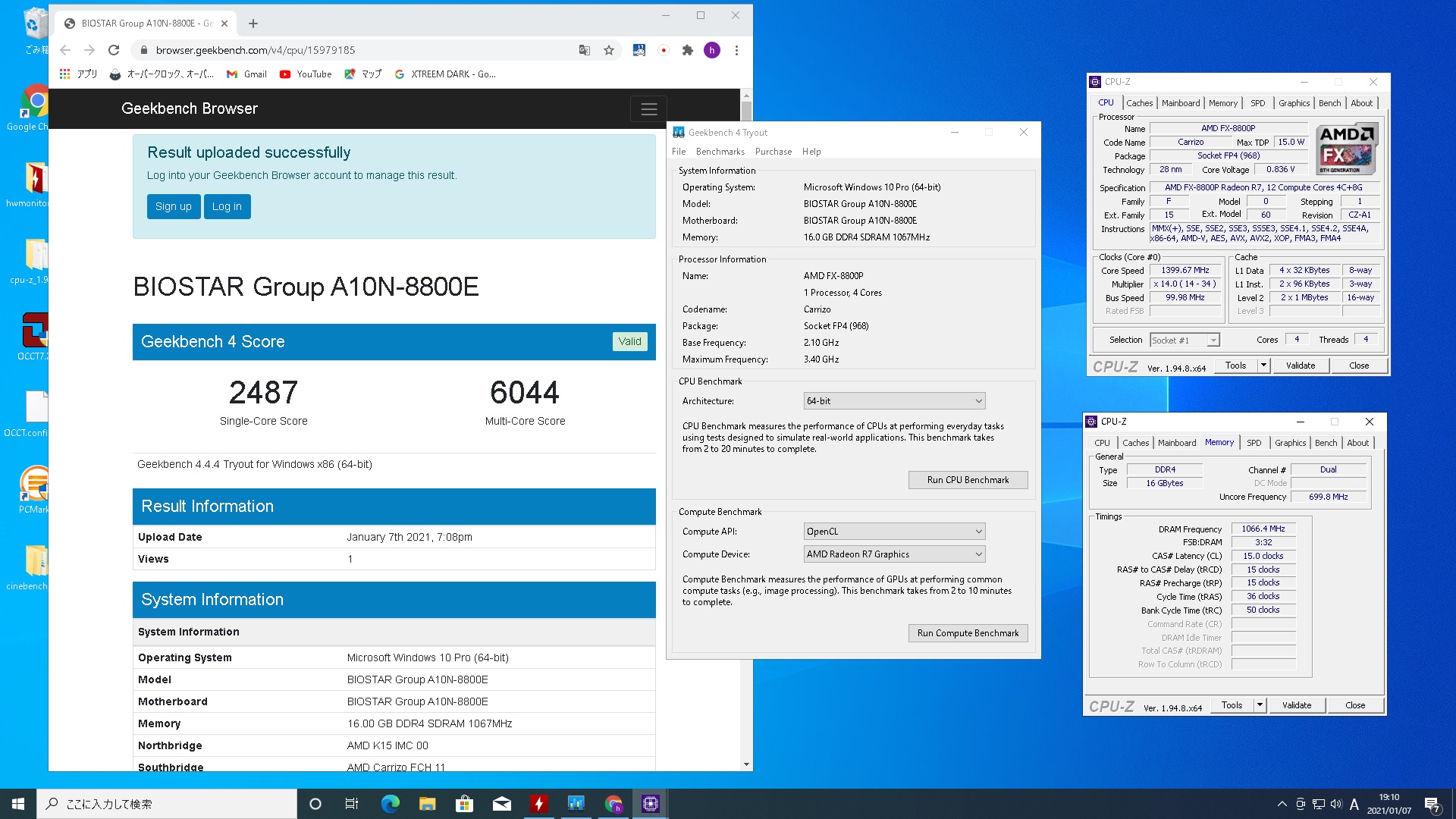Click the Sign up button

(174, 206)
